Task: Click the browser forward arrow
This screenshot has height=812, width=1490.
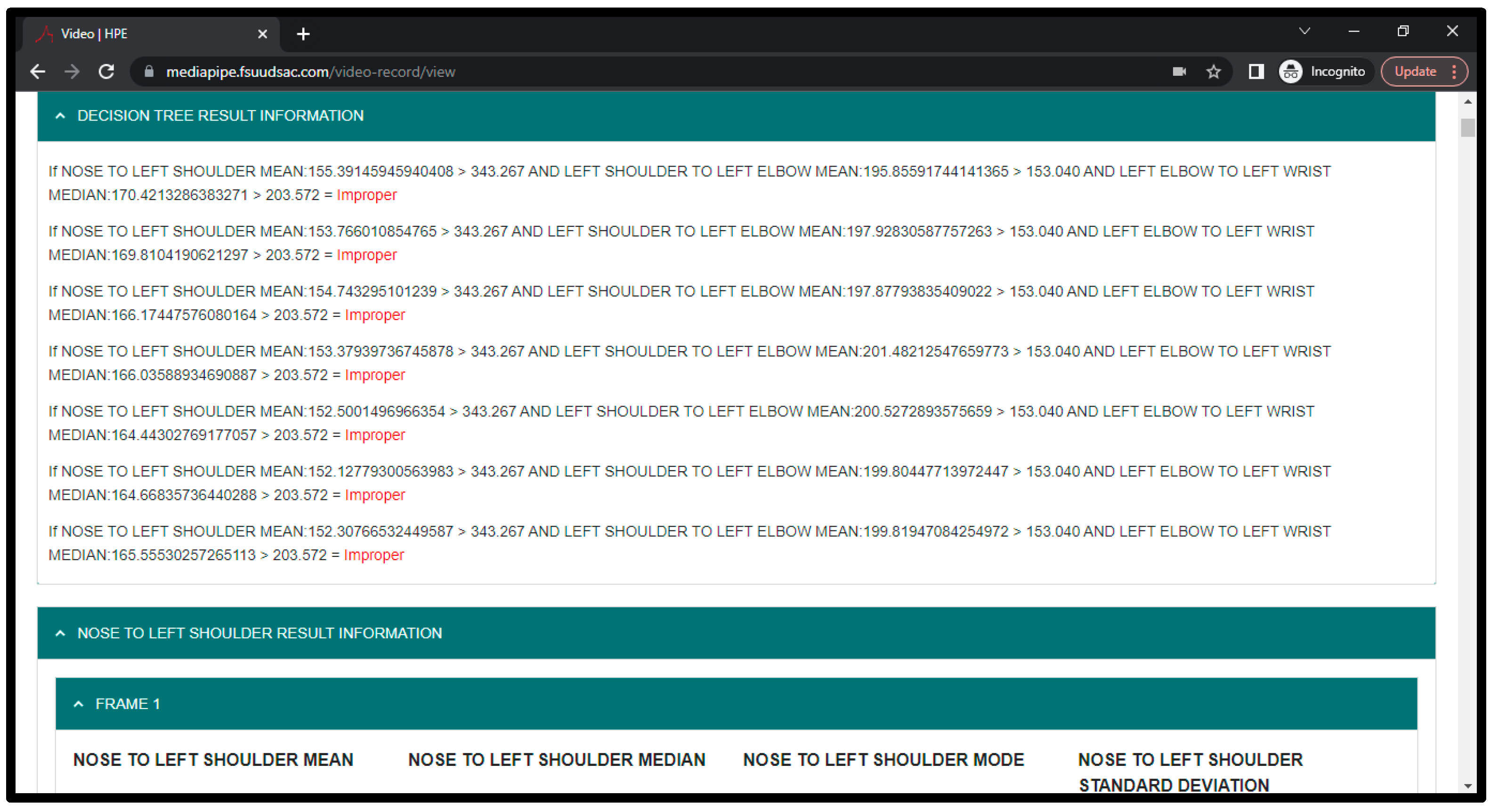Action: (72, 72)
